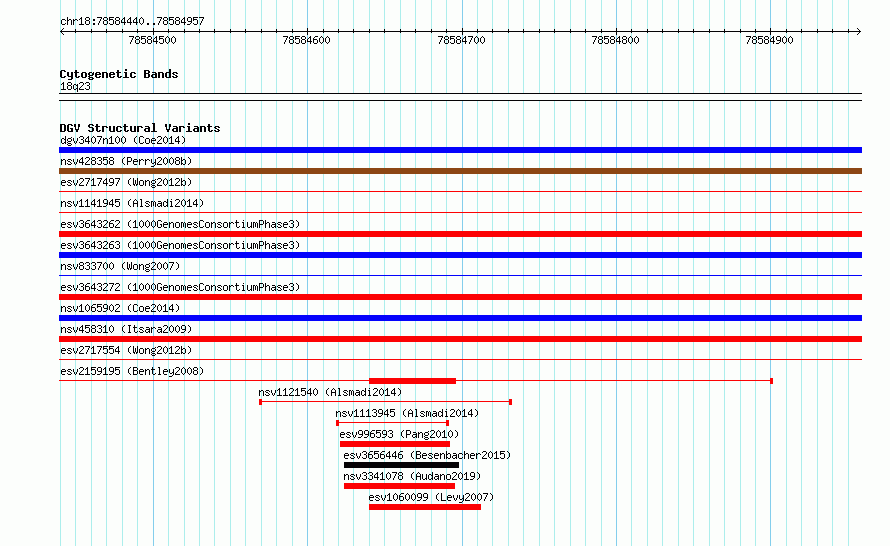The height and width of the screenshot is (546, 890).
Task: Click ruler position 78584800
Action: [x=615, y=40]
